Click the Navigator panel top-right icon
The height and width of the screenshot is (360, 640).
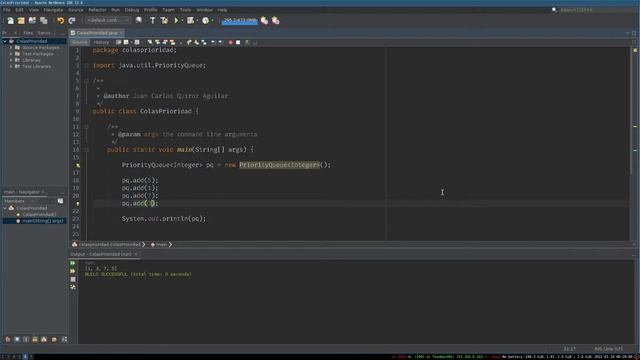(60, 201)
